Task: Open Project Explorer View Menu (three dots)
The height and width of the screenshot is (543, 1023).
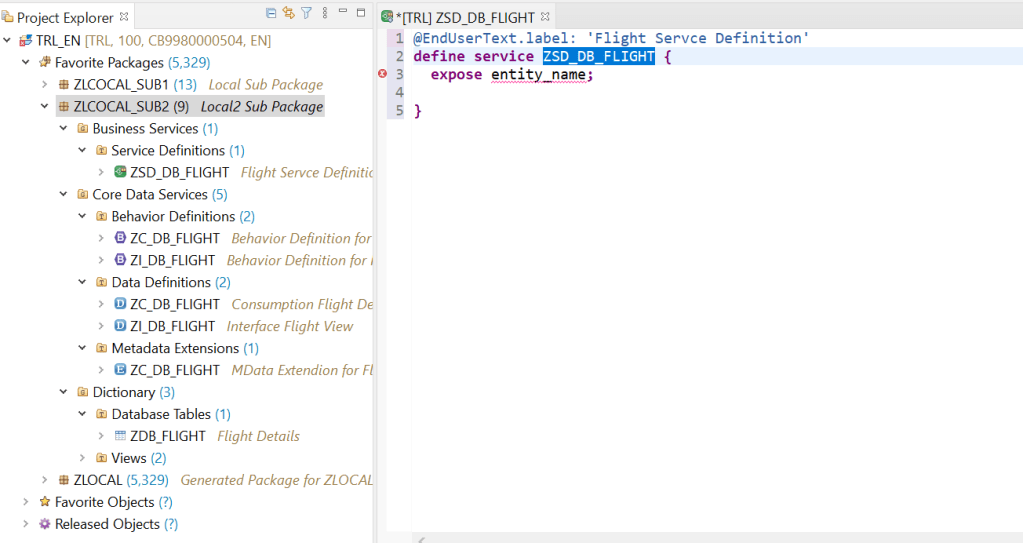Action: (x=325, y=12)
